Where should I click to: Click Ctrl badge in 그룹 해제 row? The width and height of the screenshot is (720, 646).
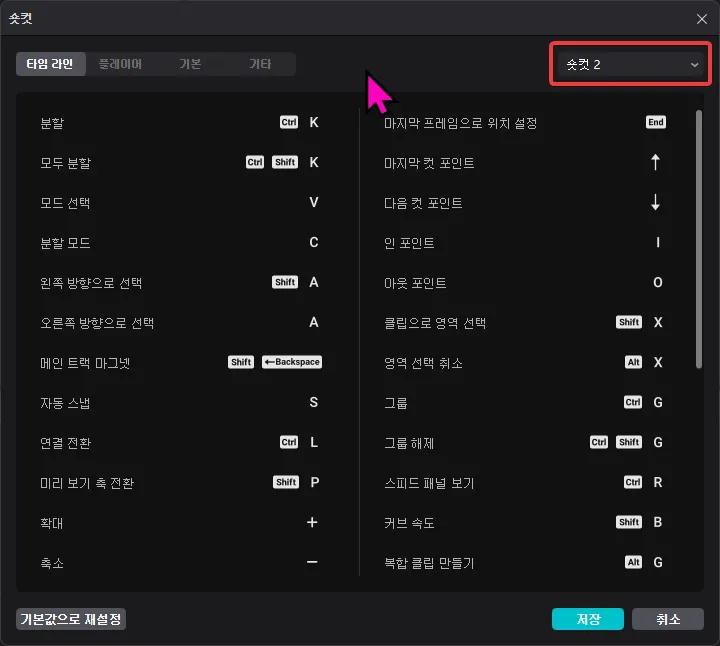[599, 442]
